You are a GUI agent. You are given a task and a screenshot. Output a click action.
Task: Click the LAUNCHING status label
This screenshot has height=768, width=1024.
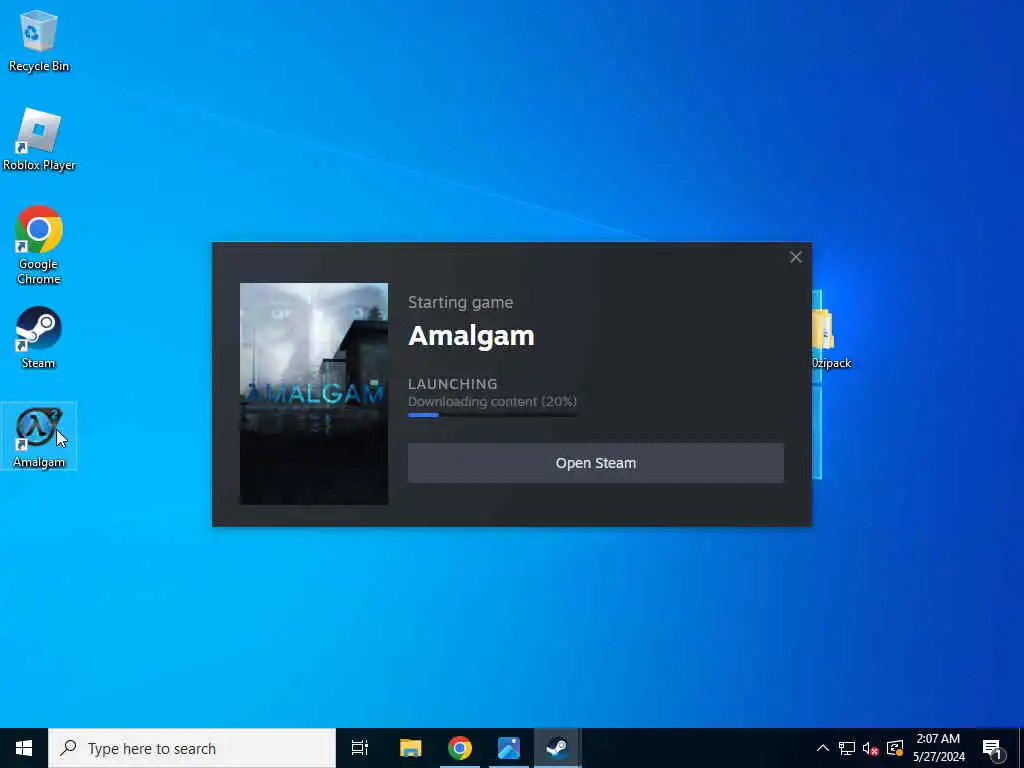click(453, 384)
